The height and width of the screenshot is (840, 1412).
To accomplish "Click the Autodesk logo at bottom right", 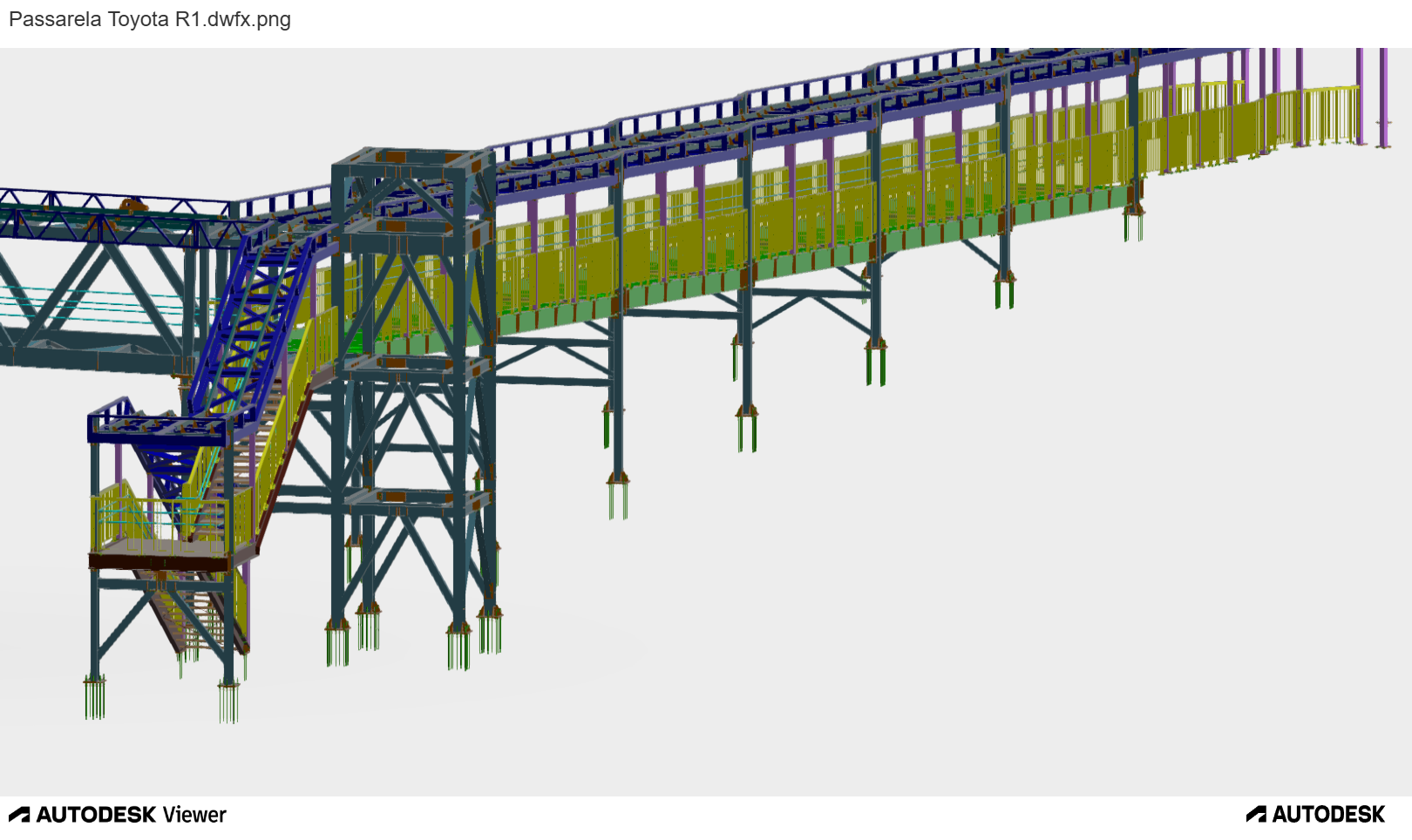I will (x=1316, y=815).
